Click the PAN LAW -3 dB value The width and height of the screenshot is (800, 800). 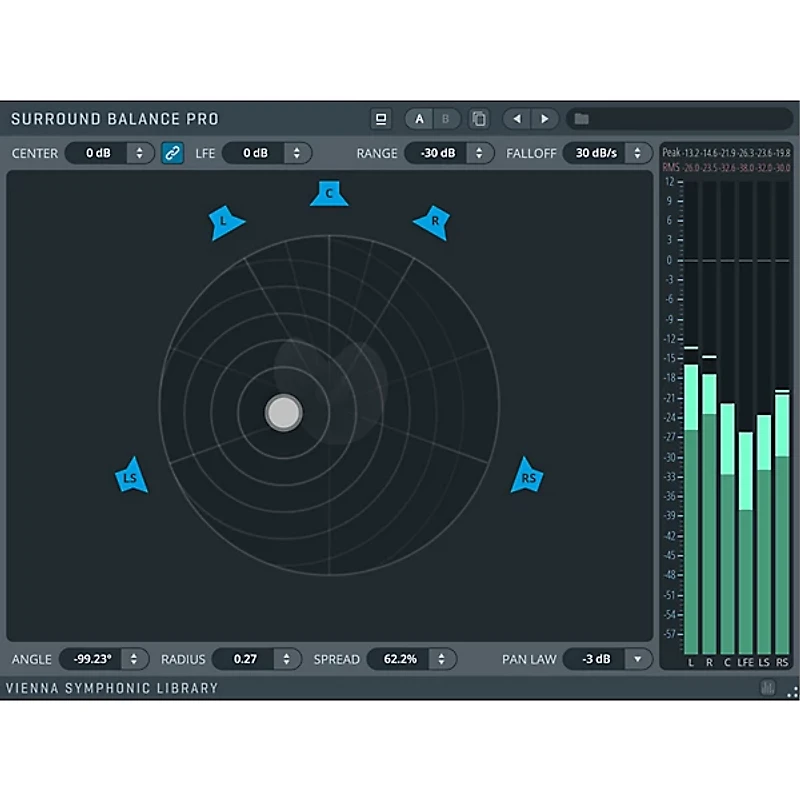595,659
